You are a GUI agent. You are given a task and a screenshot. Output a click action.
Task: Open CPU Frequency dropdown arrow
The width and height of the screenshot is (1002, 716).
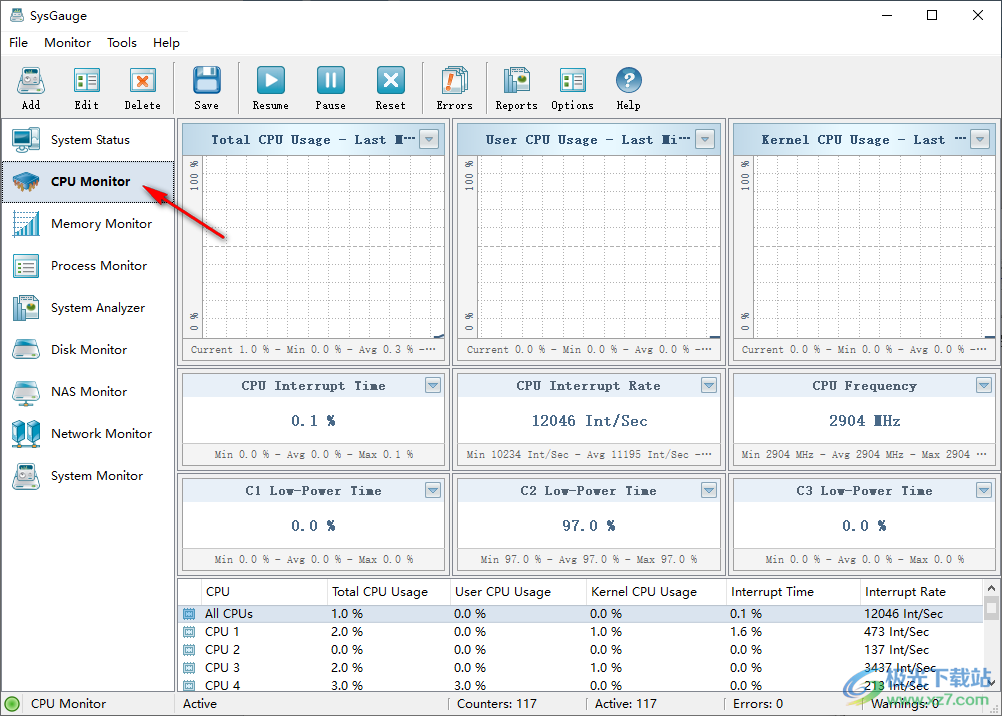click(984, 385)
